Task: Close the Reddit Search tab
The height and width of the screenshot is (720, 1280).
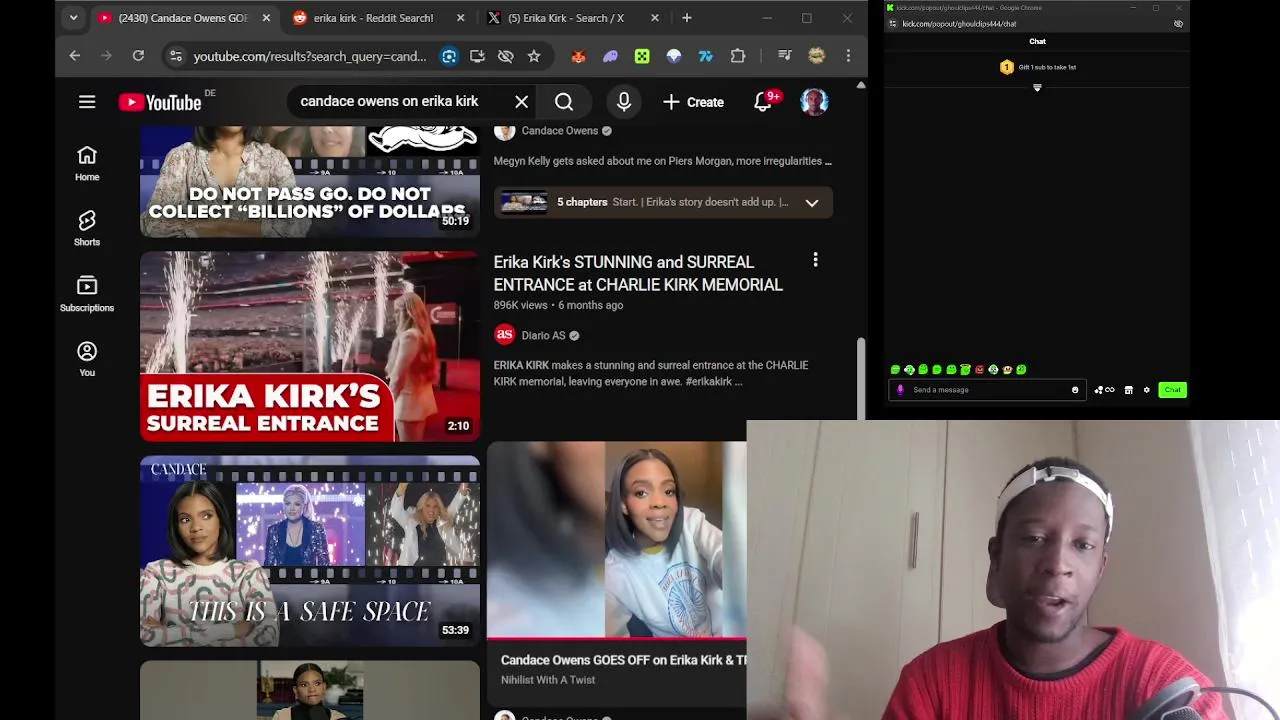Action: pos(460,18)
